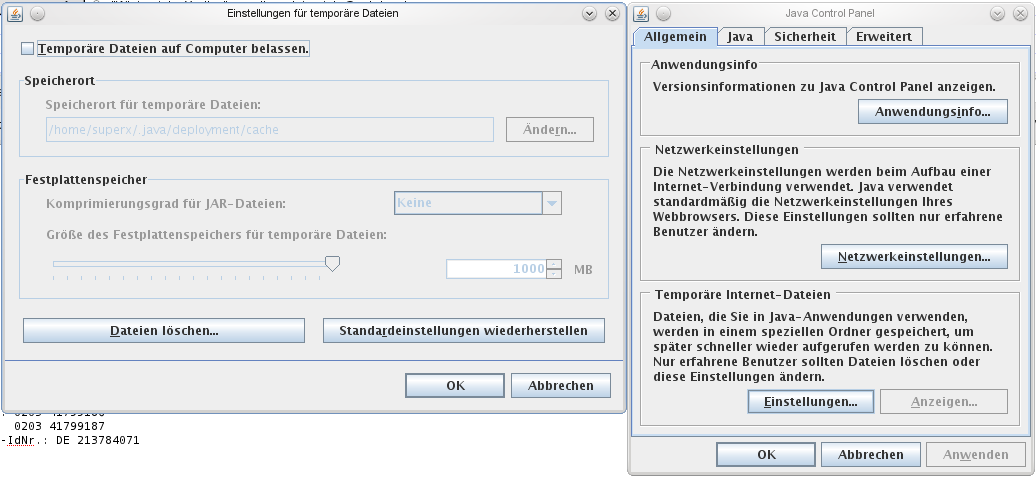Click the Anzeigen... button
The image size is (1036, 479).
[944, 402]
